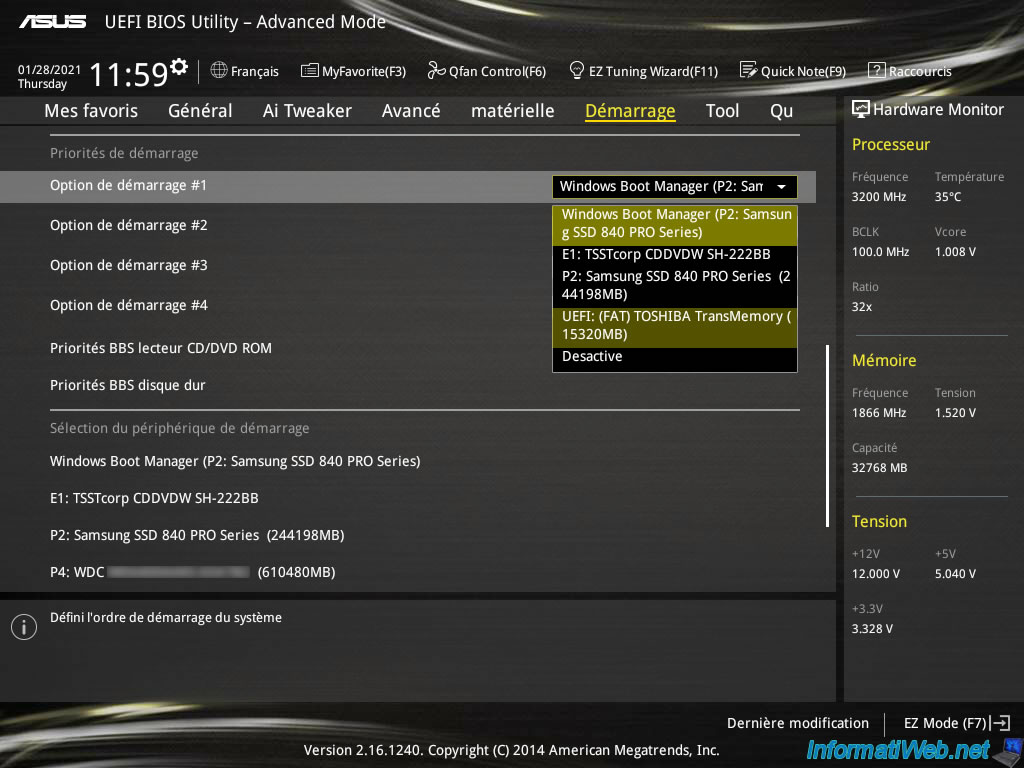
Task: Click the vertical scrollbar of the settings list
Action: tap(827, 436)
